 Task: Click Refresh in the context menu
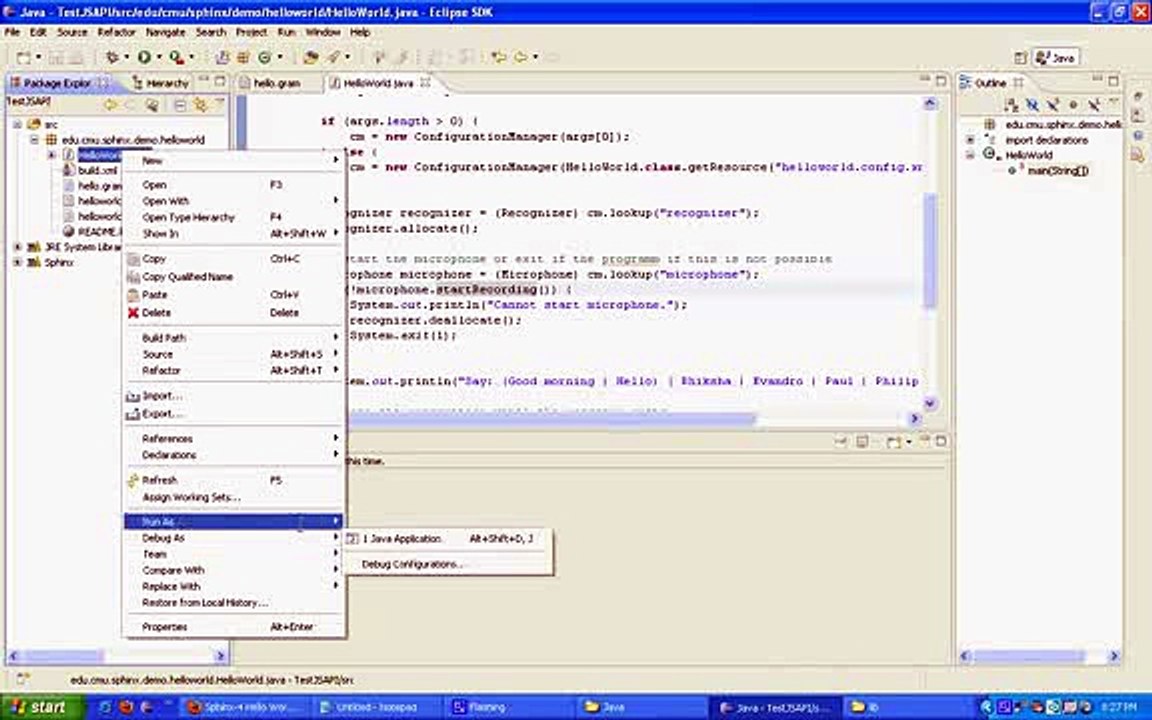click(233, 480)
